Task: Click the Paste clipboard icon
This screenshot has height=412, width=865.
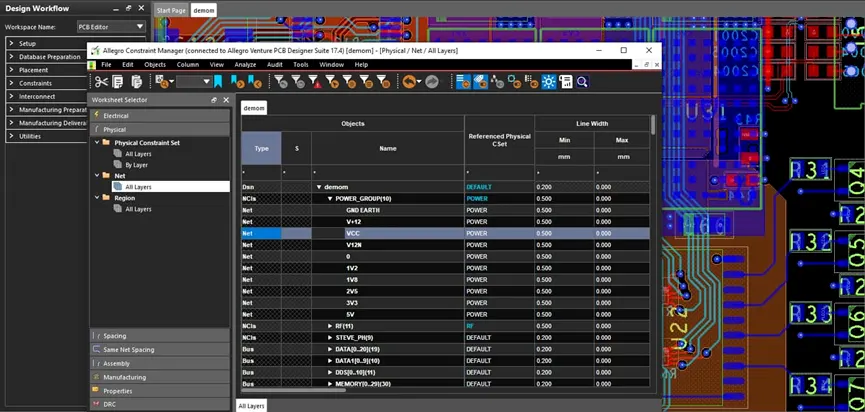Action: [135, 81]
